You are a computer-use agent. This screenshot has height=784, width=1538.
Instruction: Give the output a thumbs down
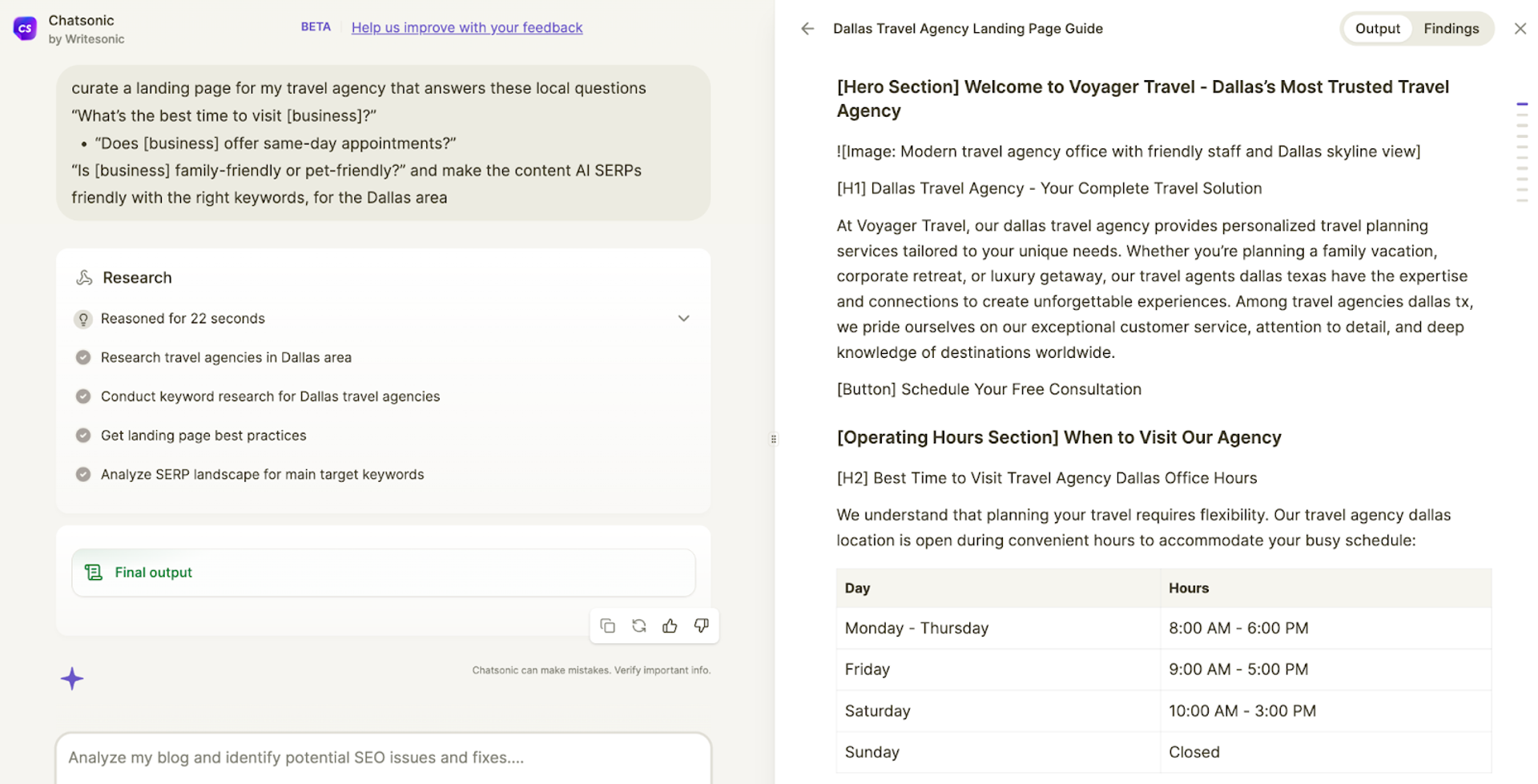pyautogui.click(x=701, y=625)
